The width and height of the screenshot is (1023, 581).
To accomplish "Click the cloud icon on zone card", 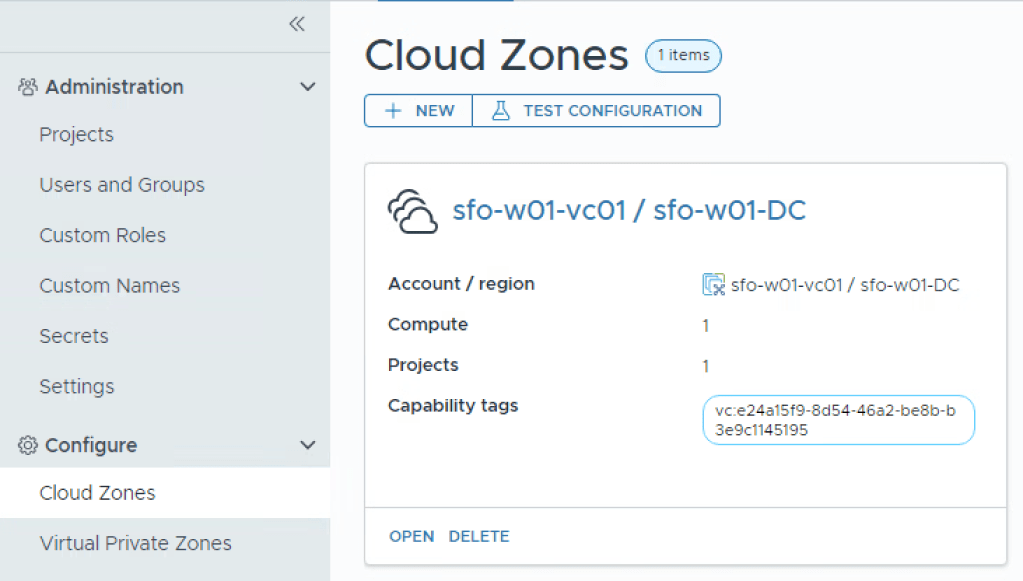I will (412, 211).
